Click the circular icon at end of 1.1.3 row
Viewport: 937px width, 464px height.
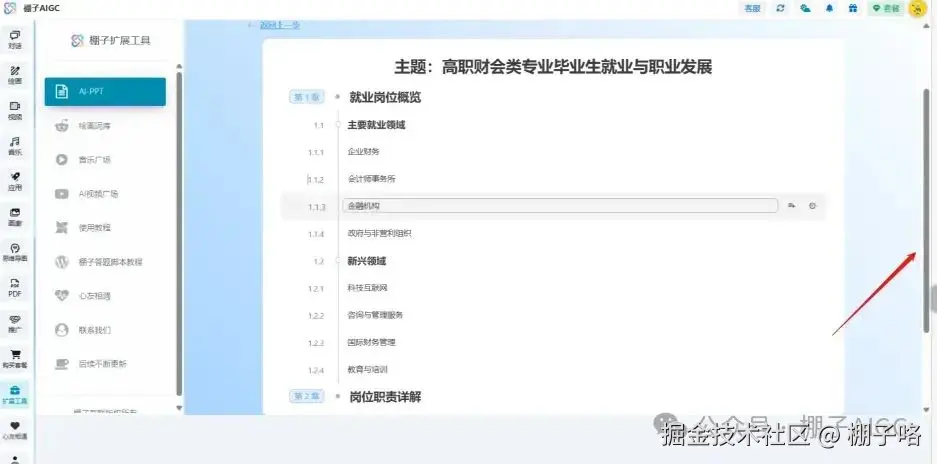pos(812,206)
